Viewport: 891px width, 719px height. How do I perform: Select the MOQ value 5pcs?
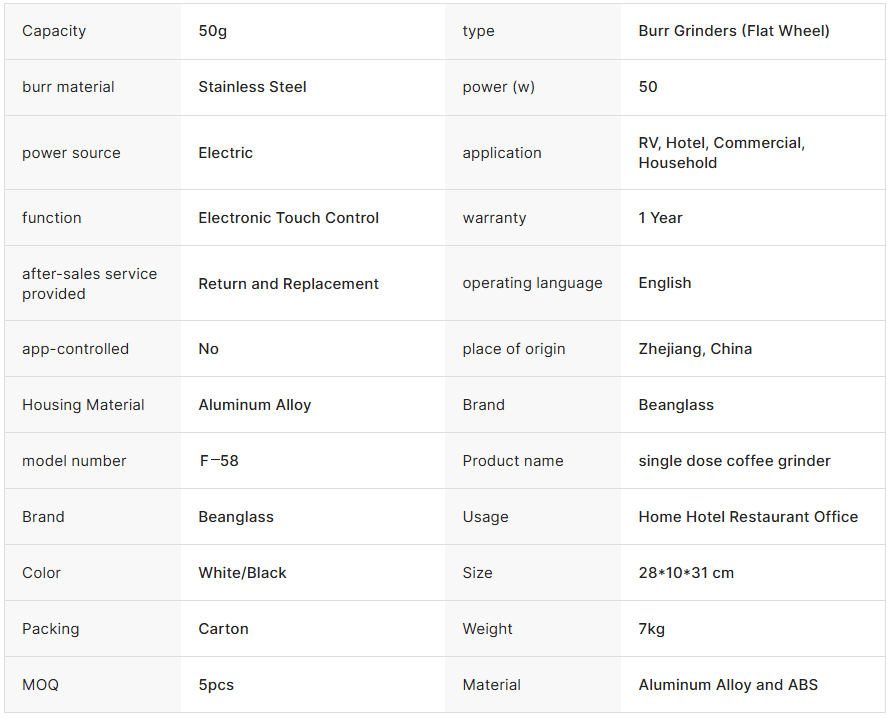216,685
